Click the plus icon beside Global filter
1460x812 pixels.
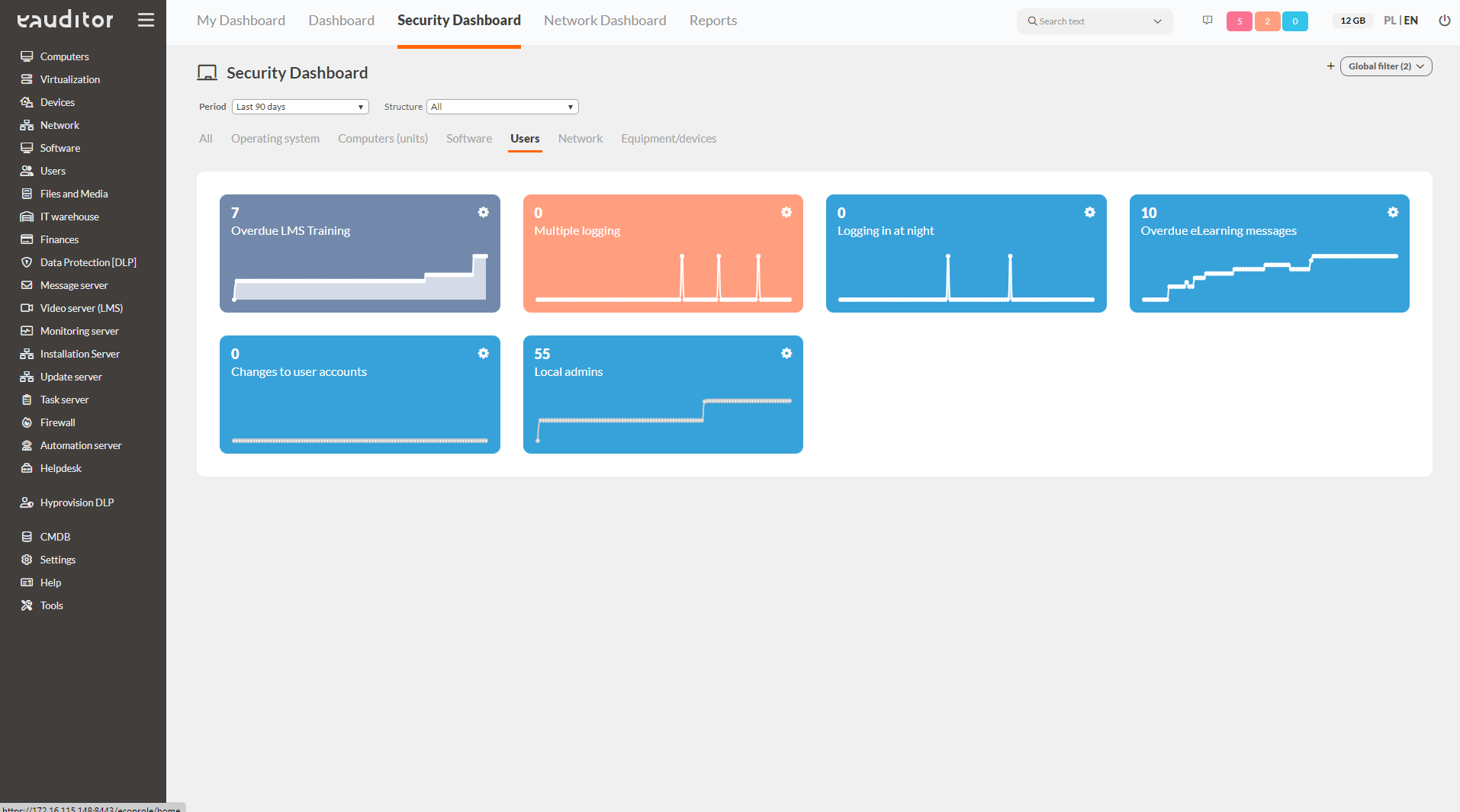click(1330, 66)
